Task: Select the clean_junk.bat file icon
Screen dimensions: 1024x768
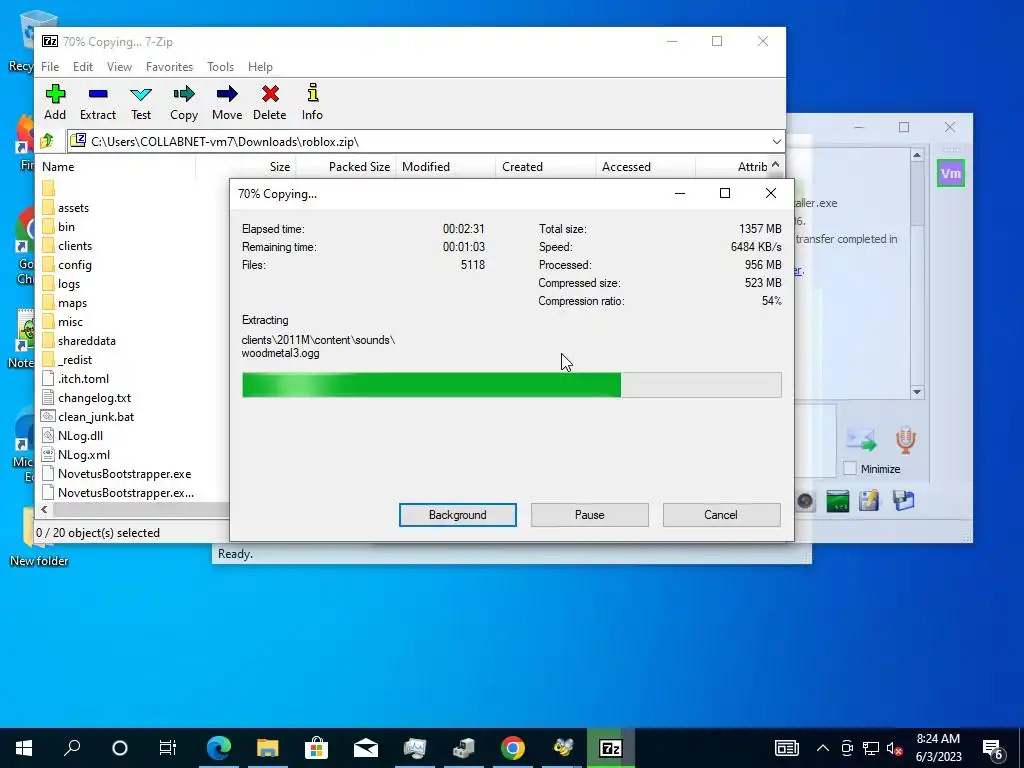Action: (48, 417)
